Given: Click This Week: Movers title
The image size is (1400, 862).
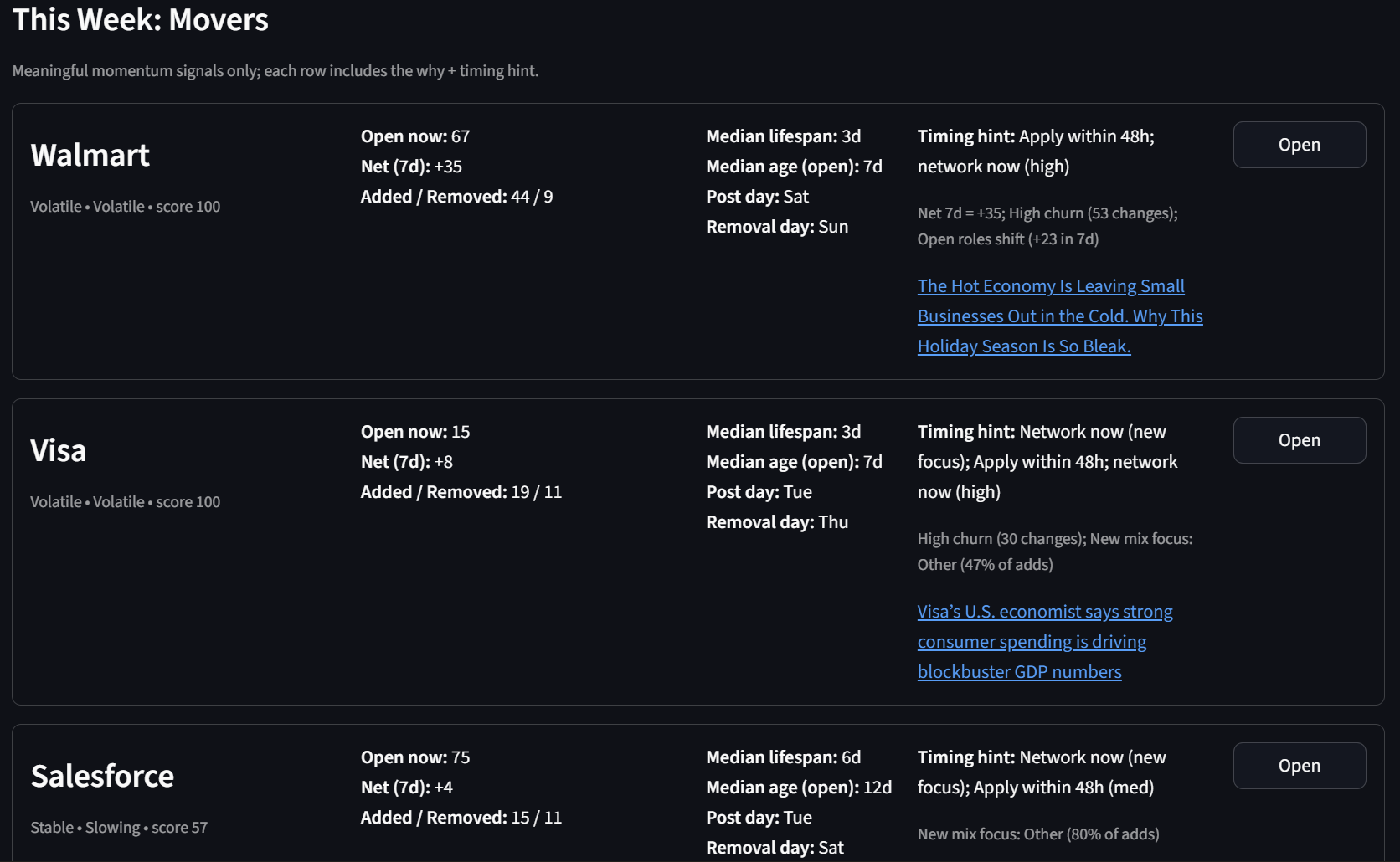Looking at the screenshot, I should click(141, 19).
